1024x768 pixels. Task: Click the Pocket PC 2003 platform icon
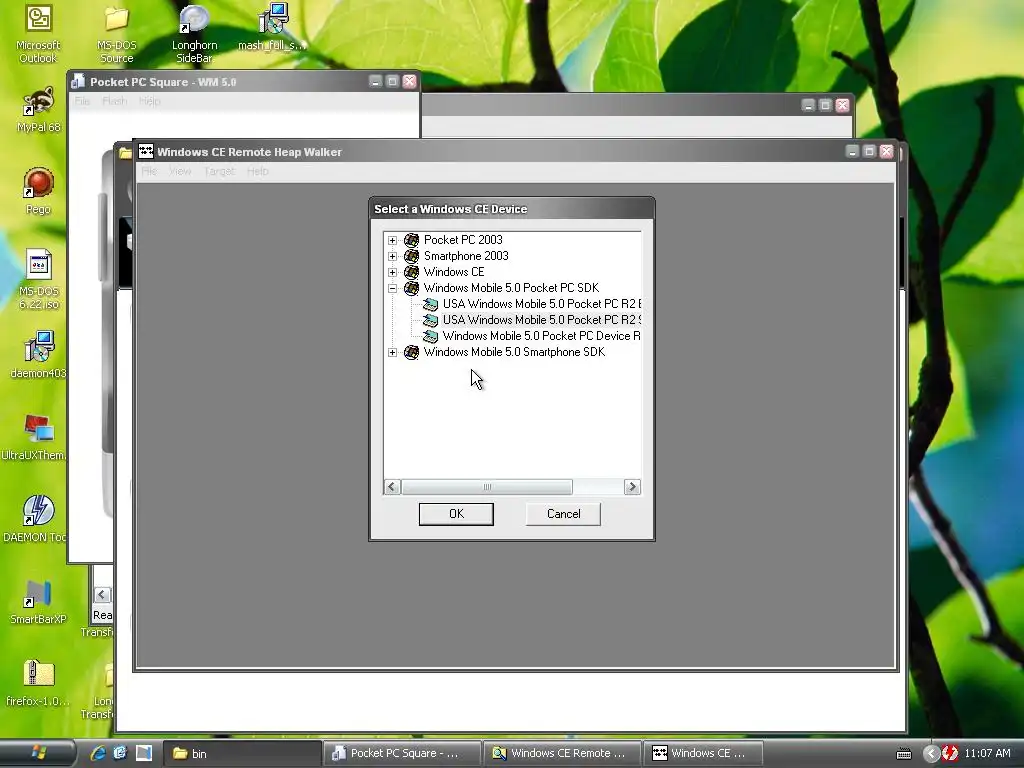tap(411, 240)
